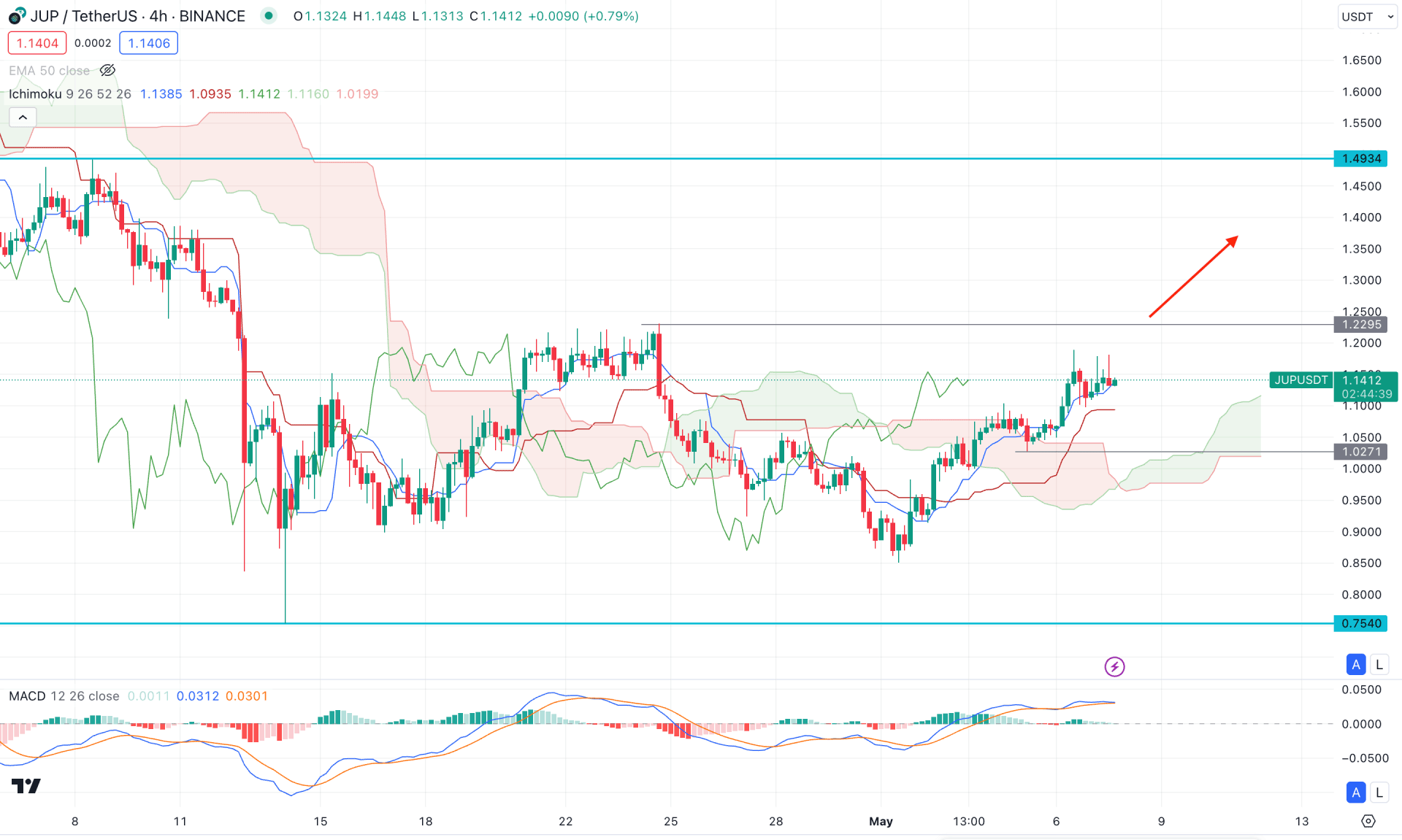Screen dimensions: 1402x840
Task: Select the 0.7540 horizontal line label
Action: (x=1361, y=623)
